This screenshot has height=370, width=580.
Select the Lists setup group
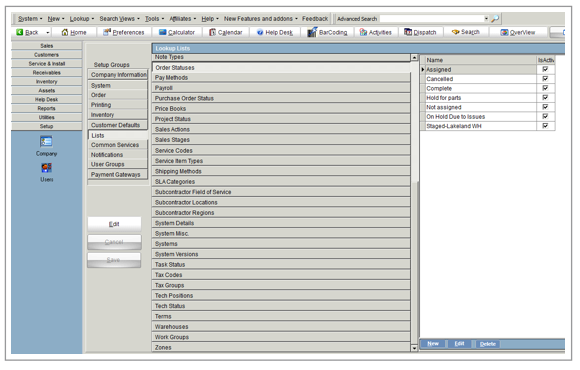tap(118, 135)
